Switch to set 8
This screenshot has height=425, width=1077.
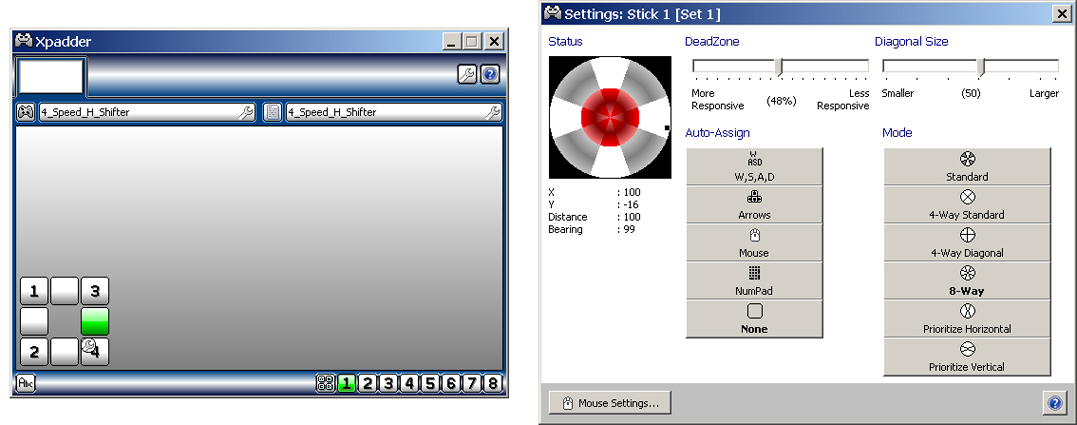click(492, 384)
